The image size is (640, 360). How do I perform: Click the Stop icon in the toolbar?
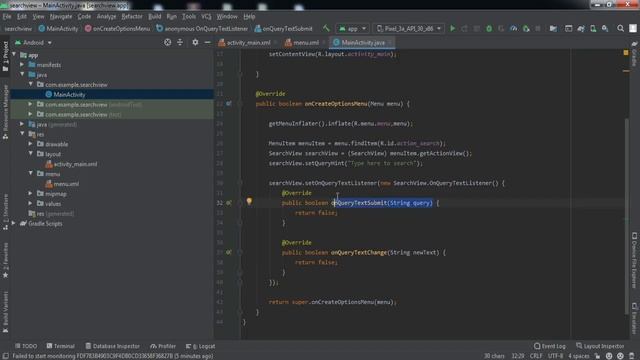pyautogui.click(x=538, y=29)
